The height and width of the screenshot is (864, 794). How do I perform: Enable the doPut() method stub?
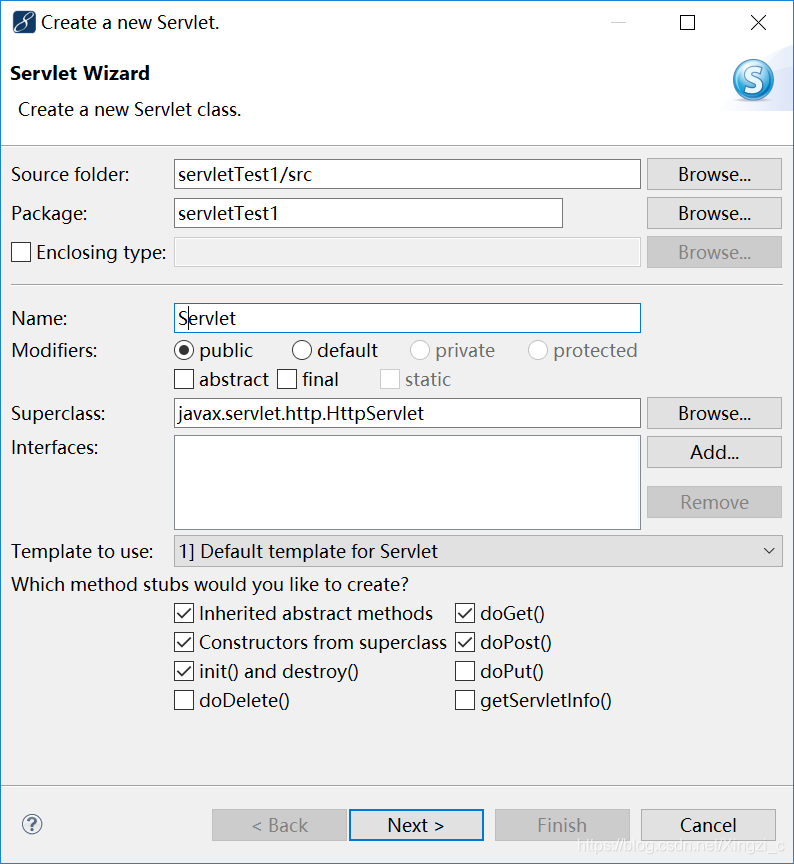(465, 671)
